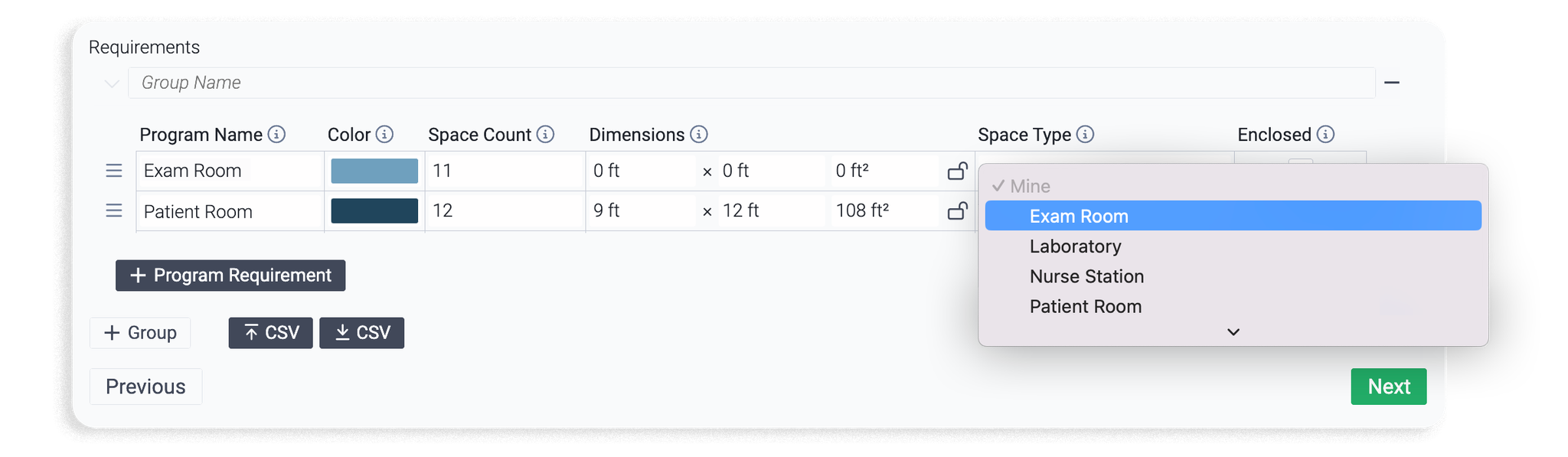Remove the group with the minus icon
The height and width of the screenshot is (457, 1568).
[x=1392, y=83]
